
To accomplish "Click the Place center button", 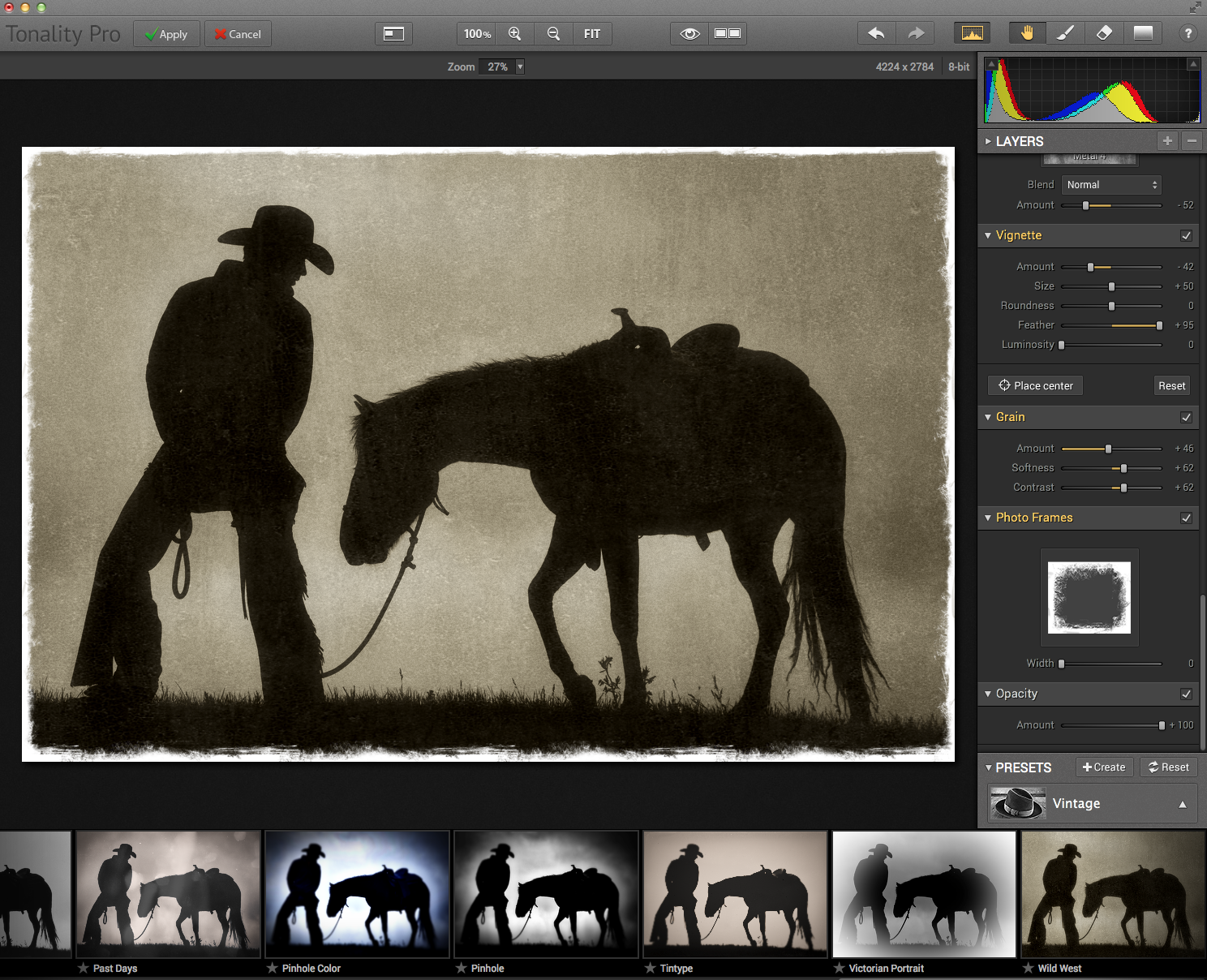I will (x=1035, y=385).
